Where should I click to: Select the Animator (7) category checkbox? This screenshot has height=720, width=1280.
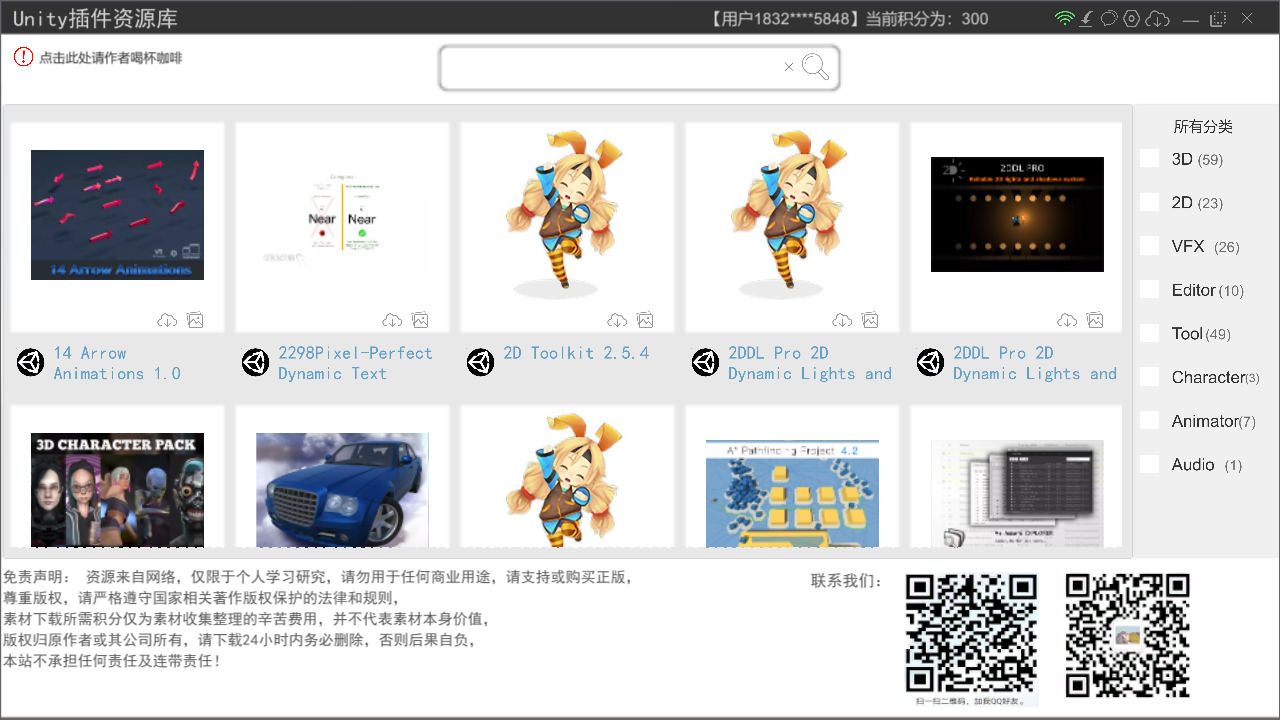point(1150,420)
